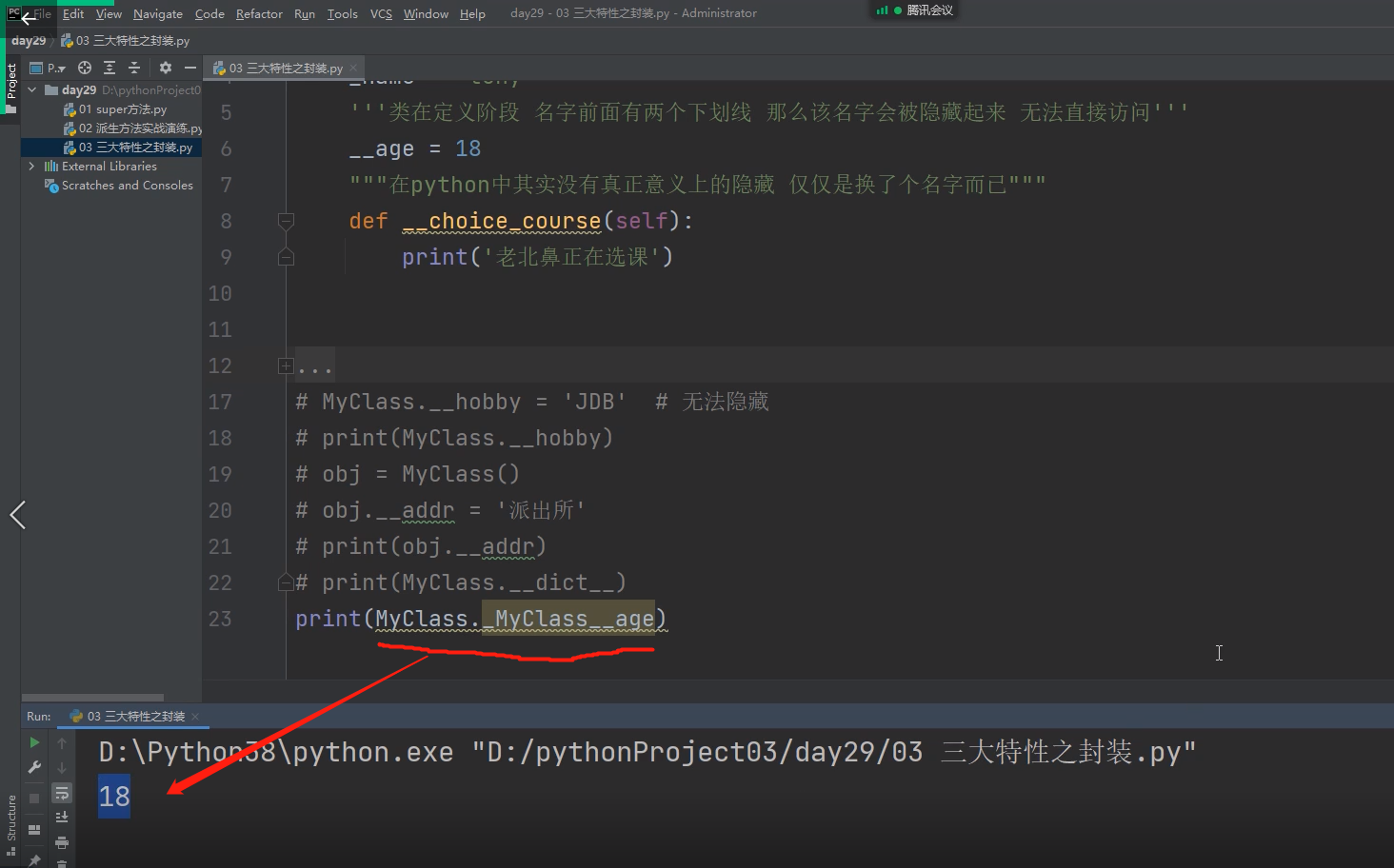Open the Navigate menu
1394x868 pixels.
pyautogui.click(x=158, y=13)
